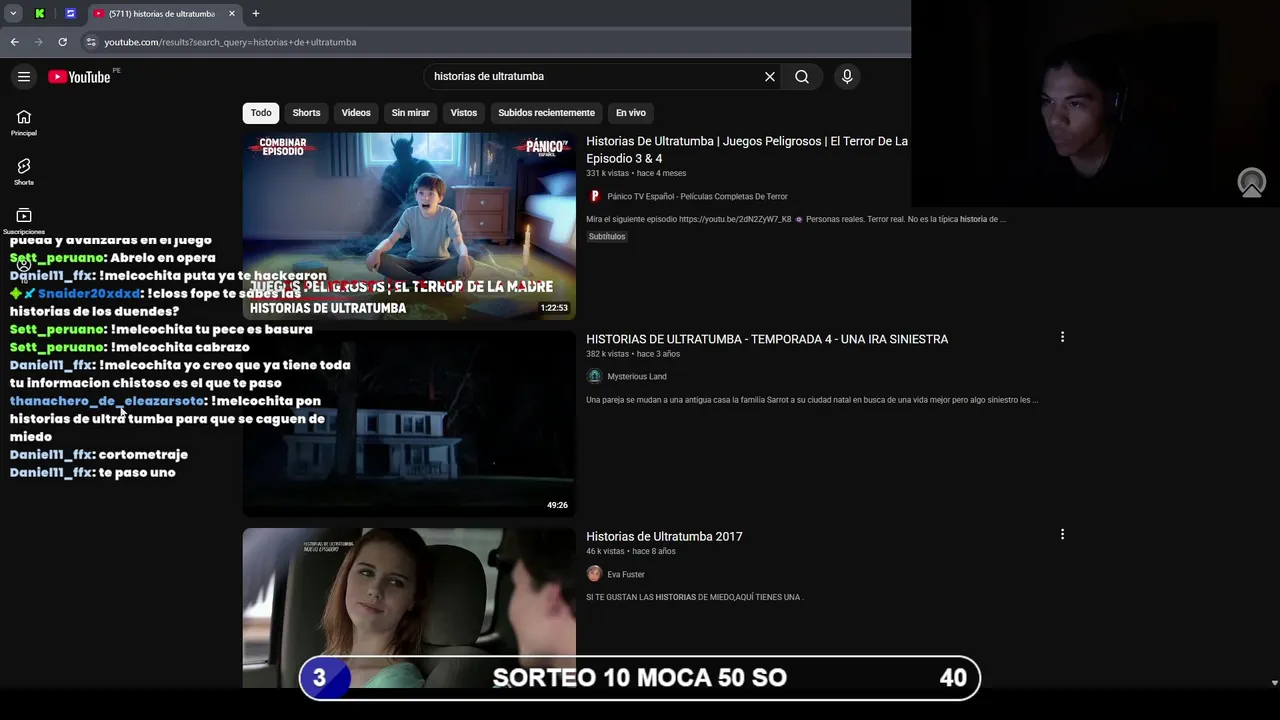Select the En vivo filter chip
This screenshot has width=1280, height=720.
click(x=630, y=113)
